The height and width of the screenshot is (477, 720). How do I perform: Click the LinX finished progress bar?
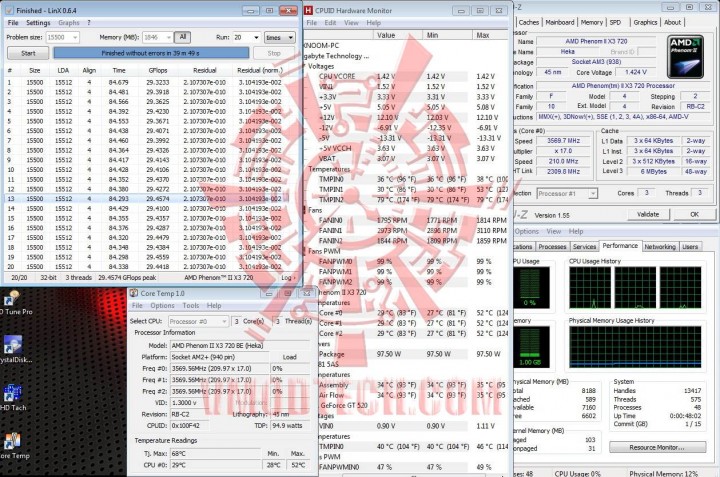coord(151,53)
